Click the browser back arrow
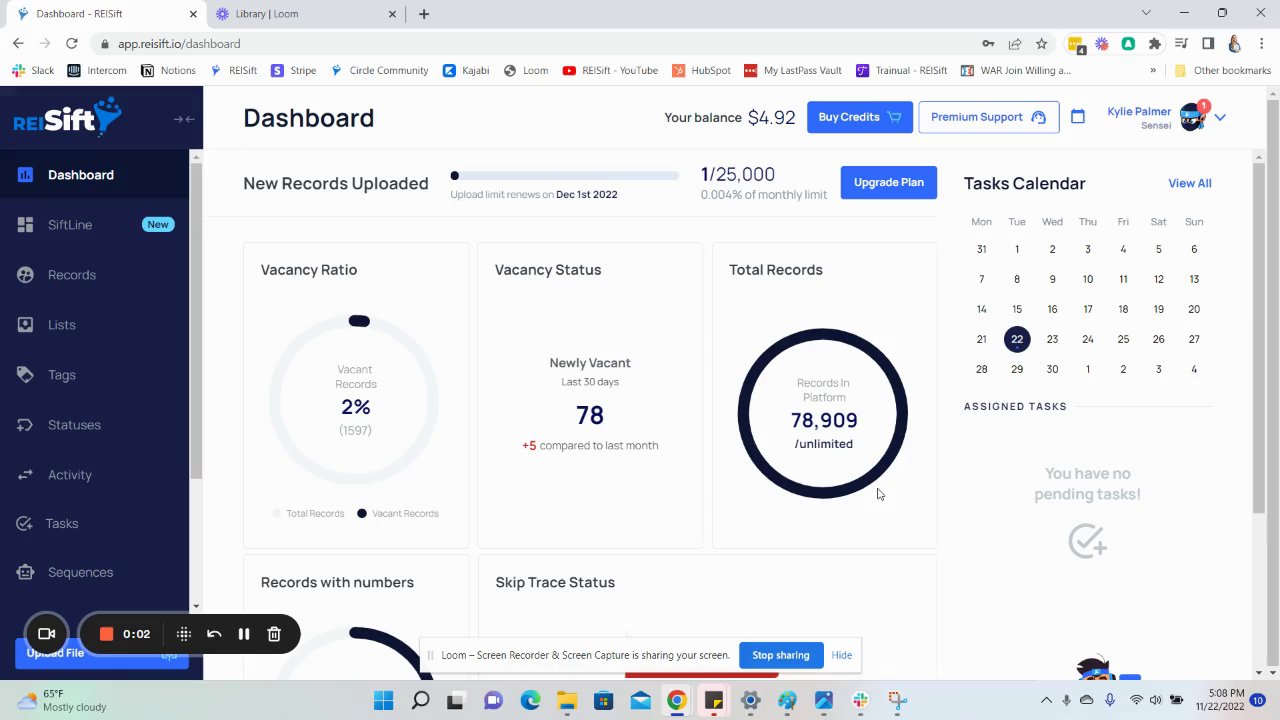 tap(18, 43)
